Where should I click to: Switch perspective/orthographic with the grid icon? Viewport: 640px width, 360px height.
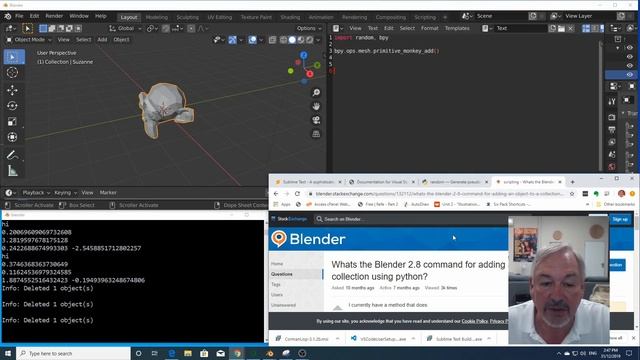pos(316,134)
